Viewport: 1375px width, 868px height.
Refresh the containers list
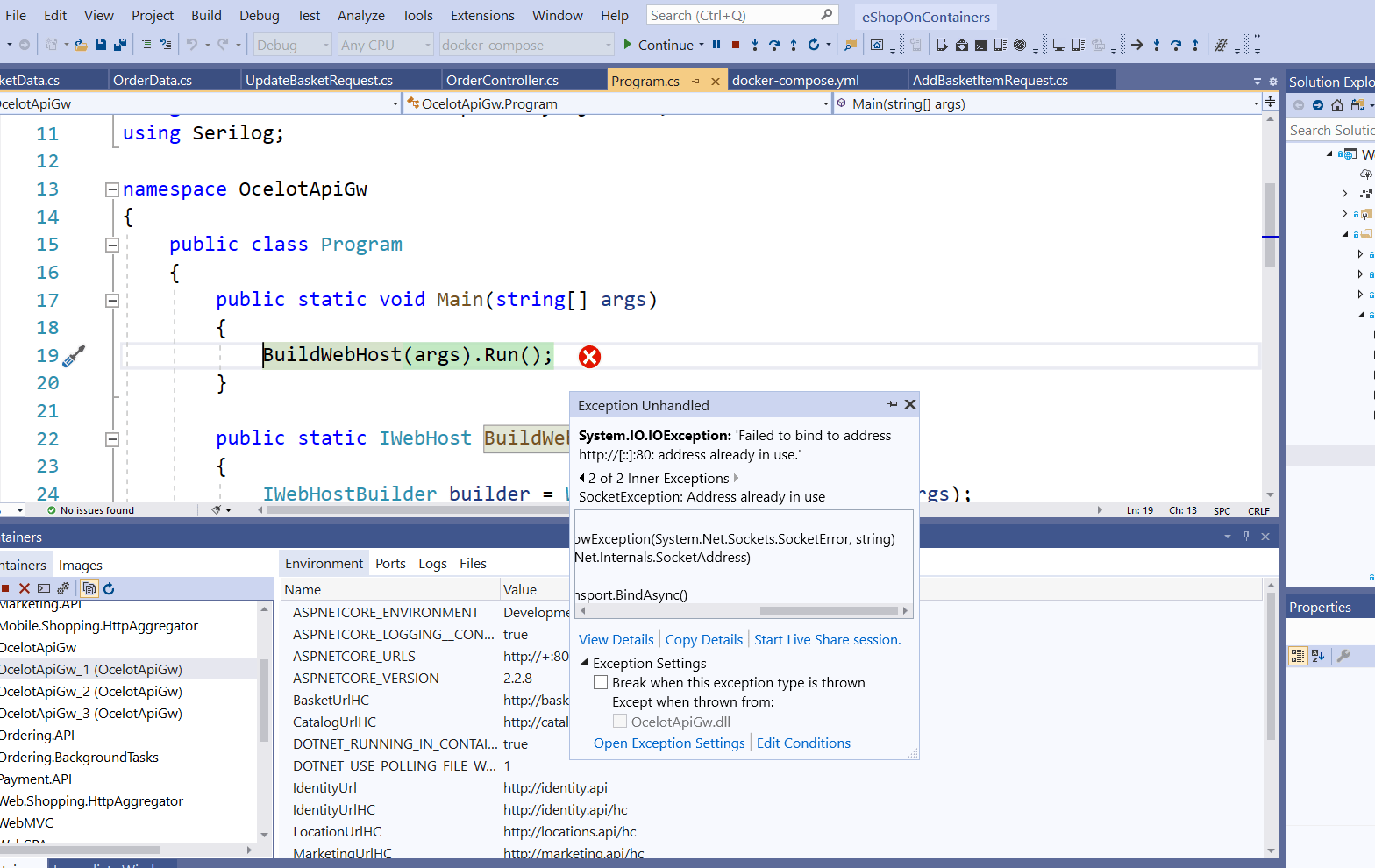click(109, 588)
